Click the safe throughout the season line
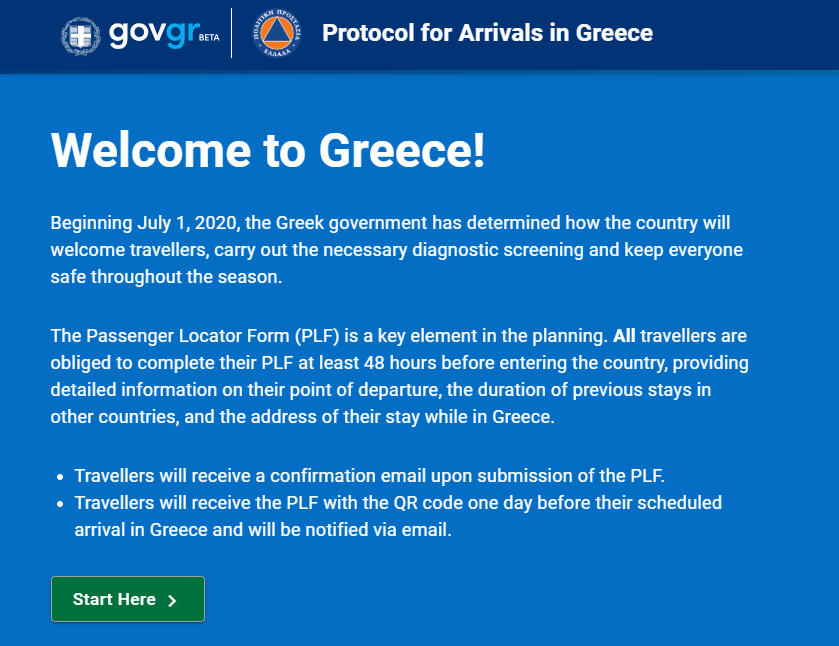Viewport: 839px width, 646px height. click(166, 277)
